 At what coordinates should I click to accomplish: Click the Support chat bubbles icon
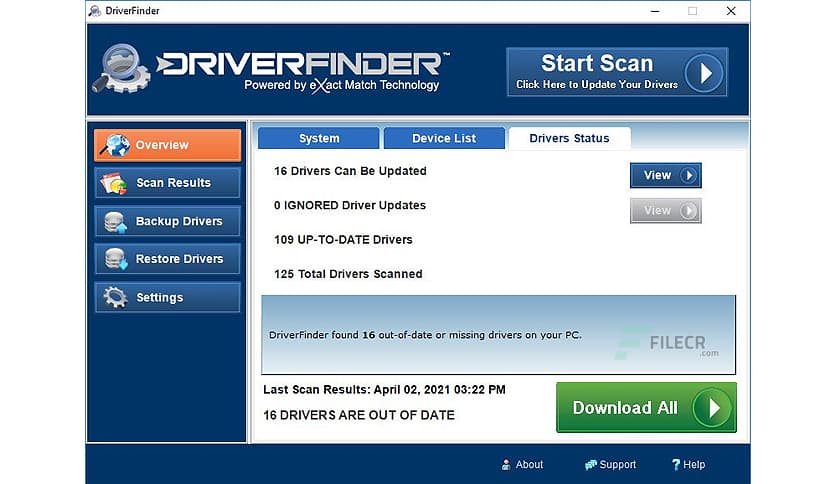pos(590,465)
